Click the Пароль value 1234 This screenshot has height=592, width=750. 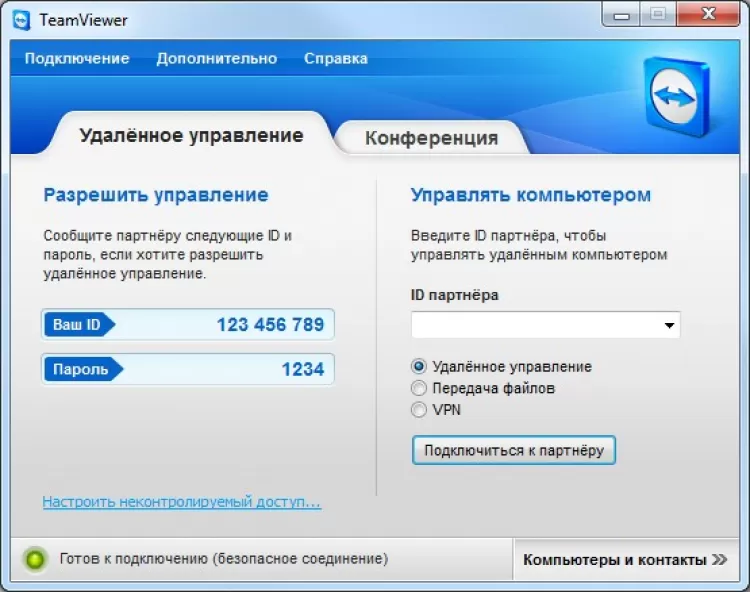tap(303, 369)
